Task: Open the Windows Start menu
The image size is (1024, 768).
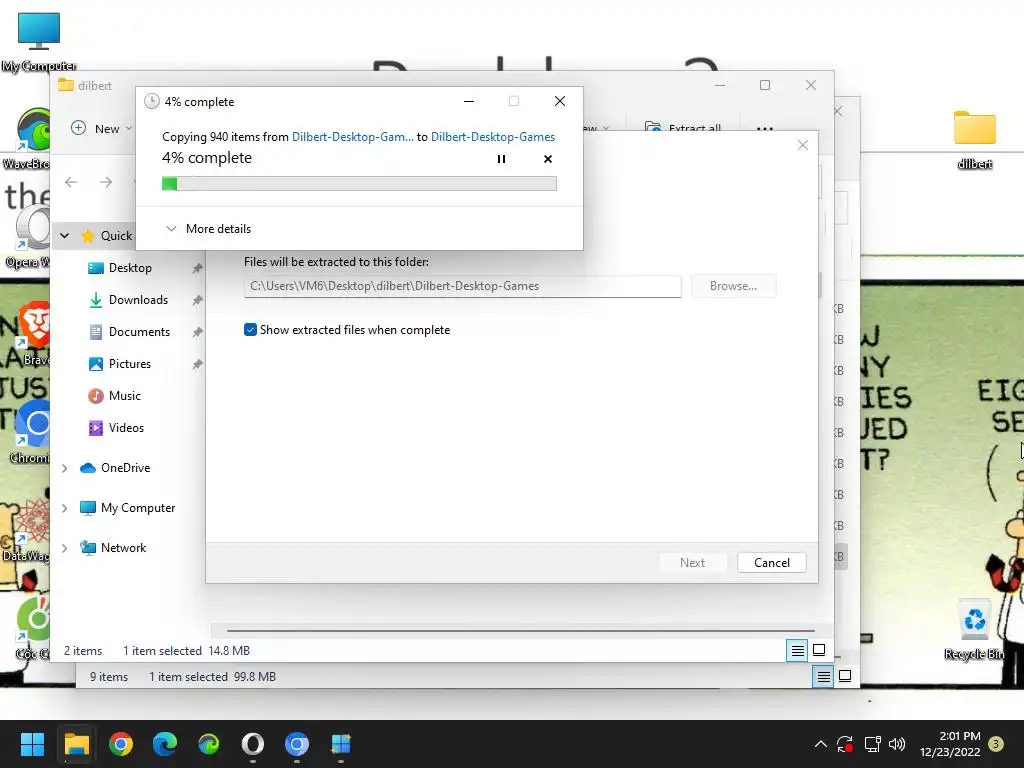Action: click(32, 744)
